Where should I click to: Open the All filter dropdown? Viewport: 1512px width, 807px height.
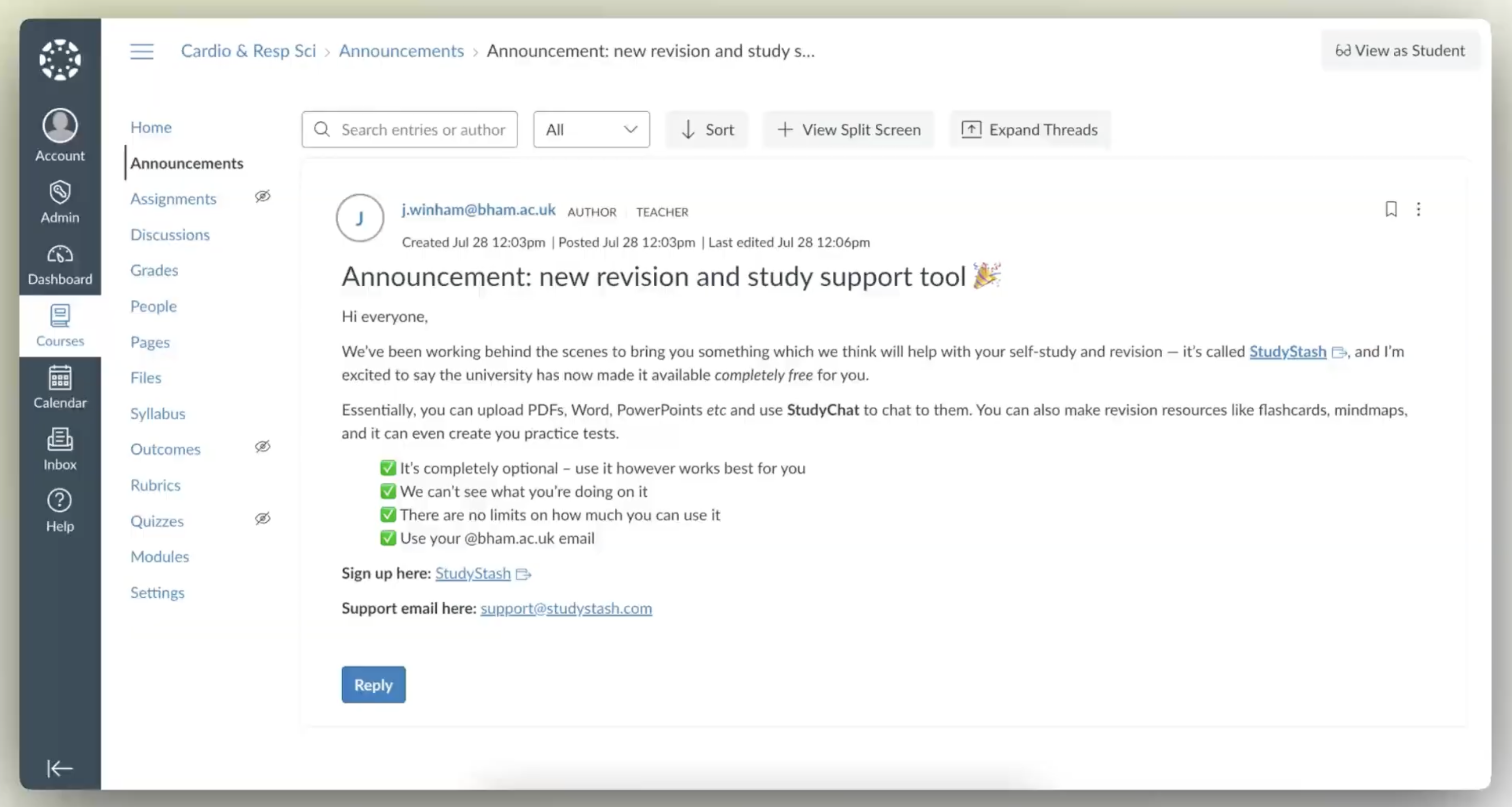tap(591, 129)
